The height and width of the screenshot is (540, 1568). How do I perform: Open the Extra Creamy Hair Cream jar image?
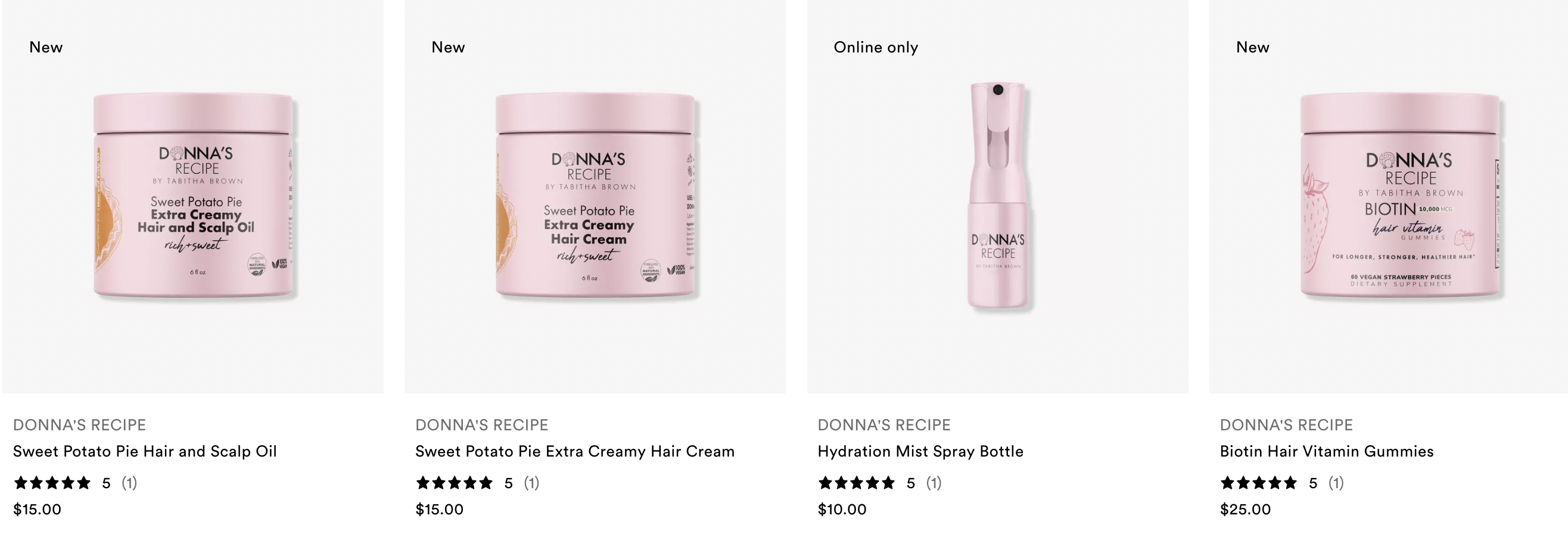coord(595,196)
